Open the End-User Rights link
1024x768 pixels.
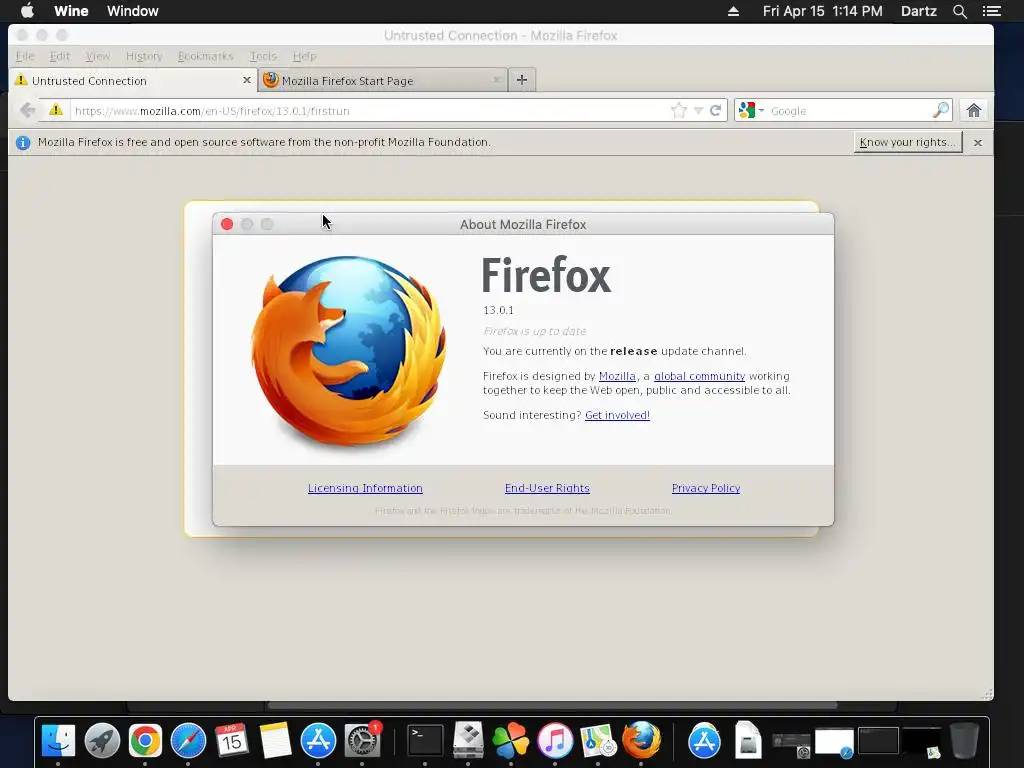point(547,488)
